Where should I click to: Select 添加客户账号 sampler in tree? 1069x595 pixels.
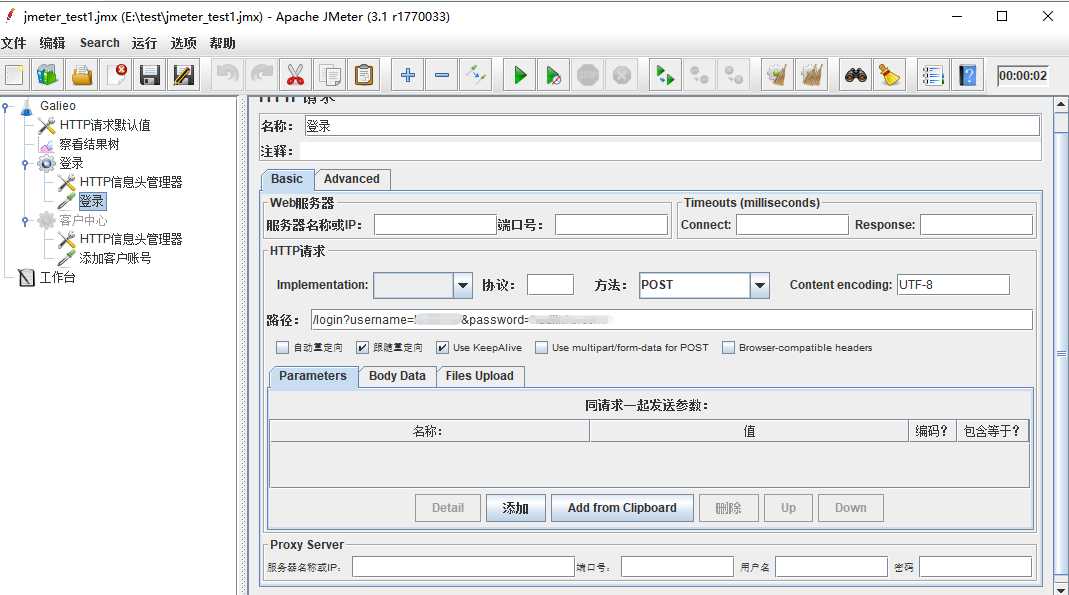point(115,258)
